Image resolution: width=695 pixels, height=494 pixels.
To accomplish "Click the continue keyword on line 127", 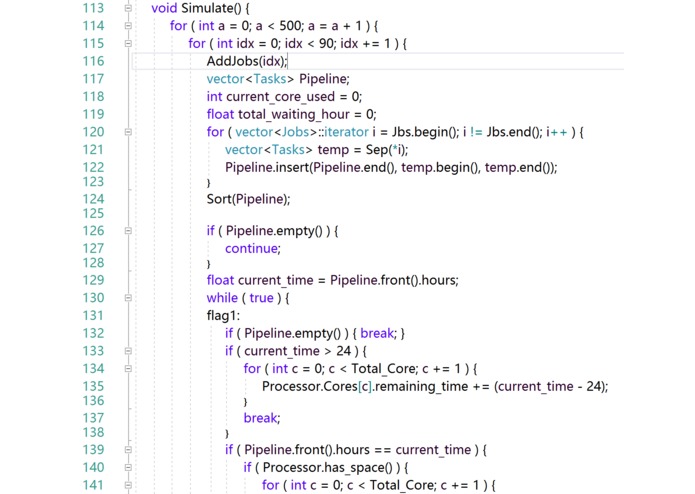I will pyautogui.click(x=251, y=249).
